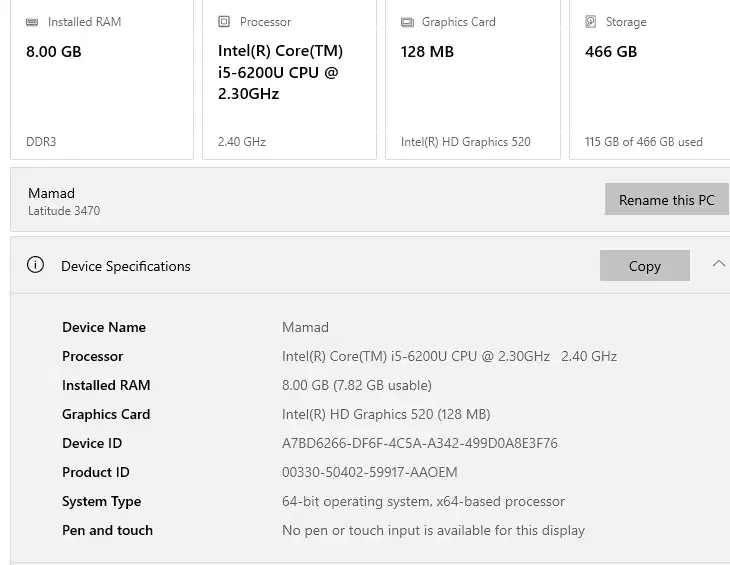This screenshot has width=730, height=565.
Task: Click the Intel HD Graphics 520 (128 MB) value
Action: point(385,414)
